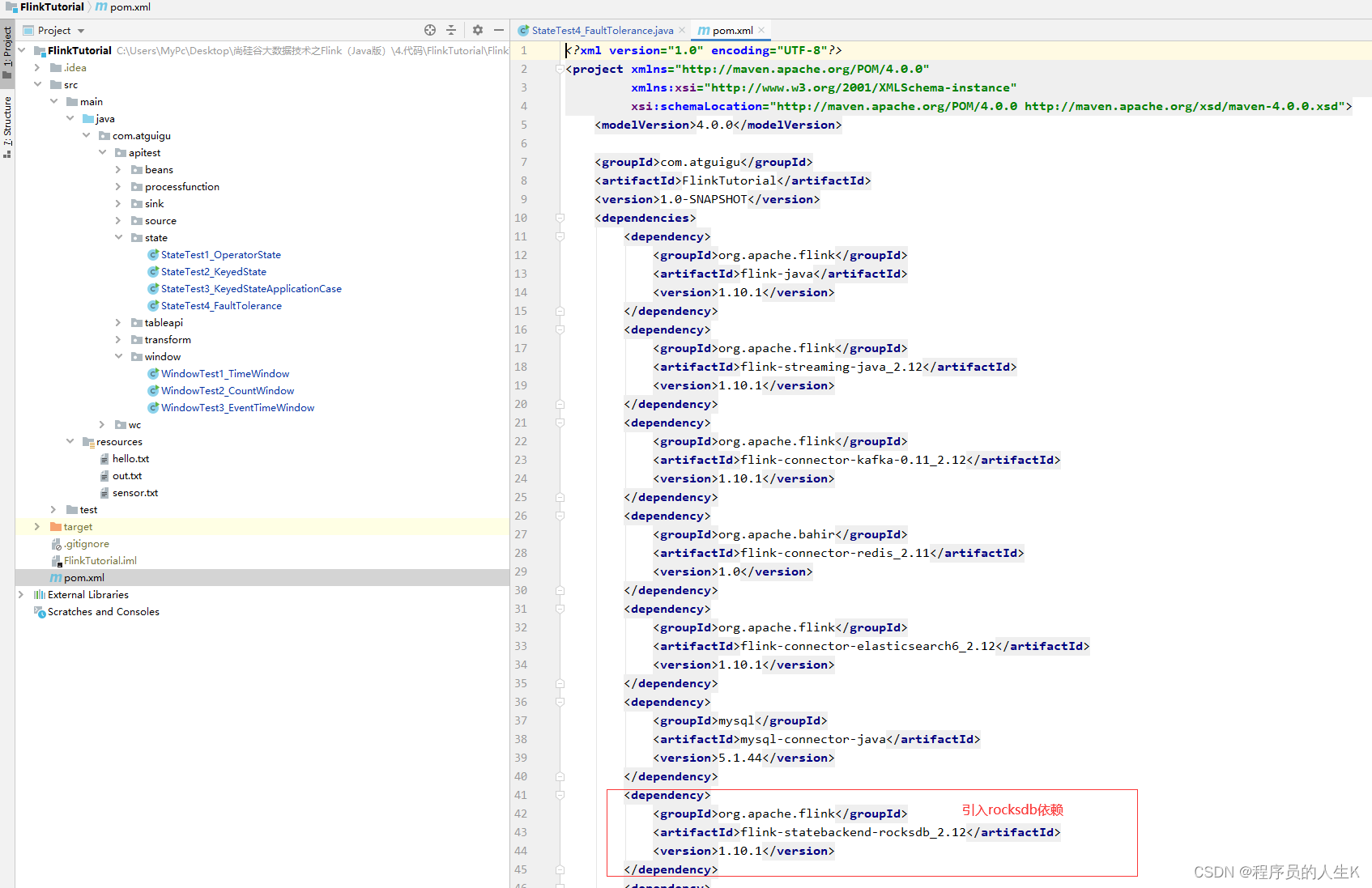This screenshot has height=888, width=1372.
Task: Fold the dependencies block at line 10
Action: [x=560, y=218]
